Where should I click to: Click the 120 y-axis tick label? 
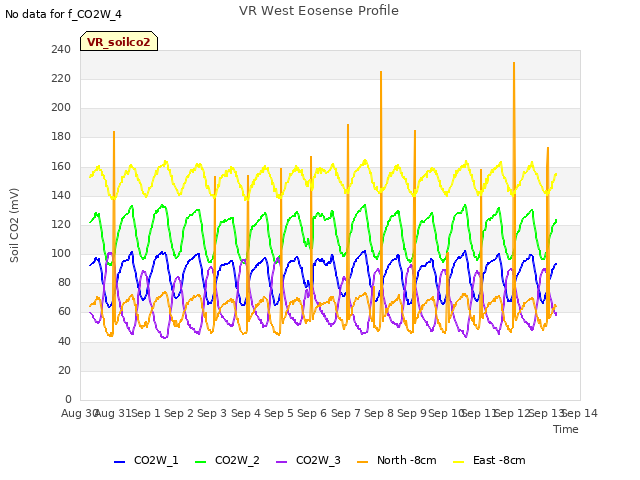tap(61, 224)
